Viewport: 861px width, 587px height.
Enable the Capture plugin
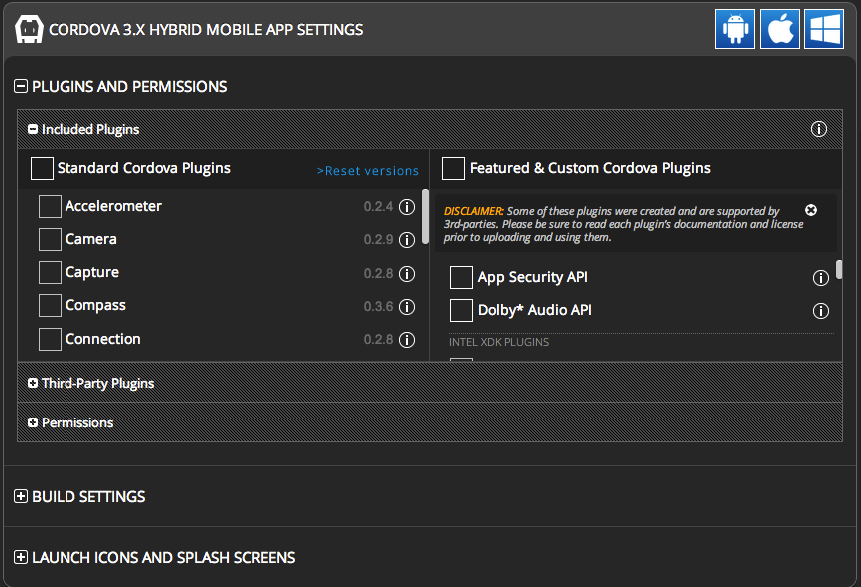tap(50, 272)
